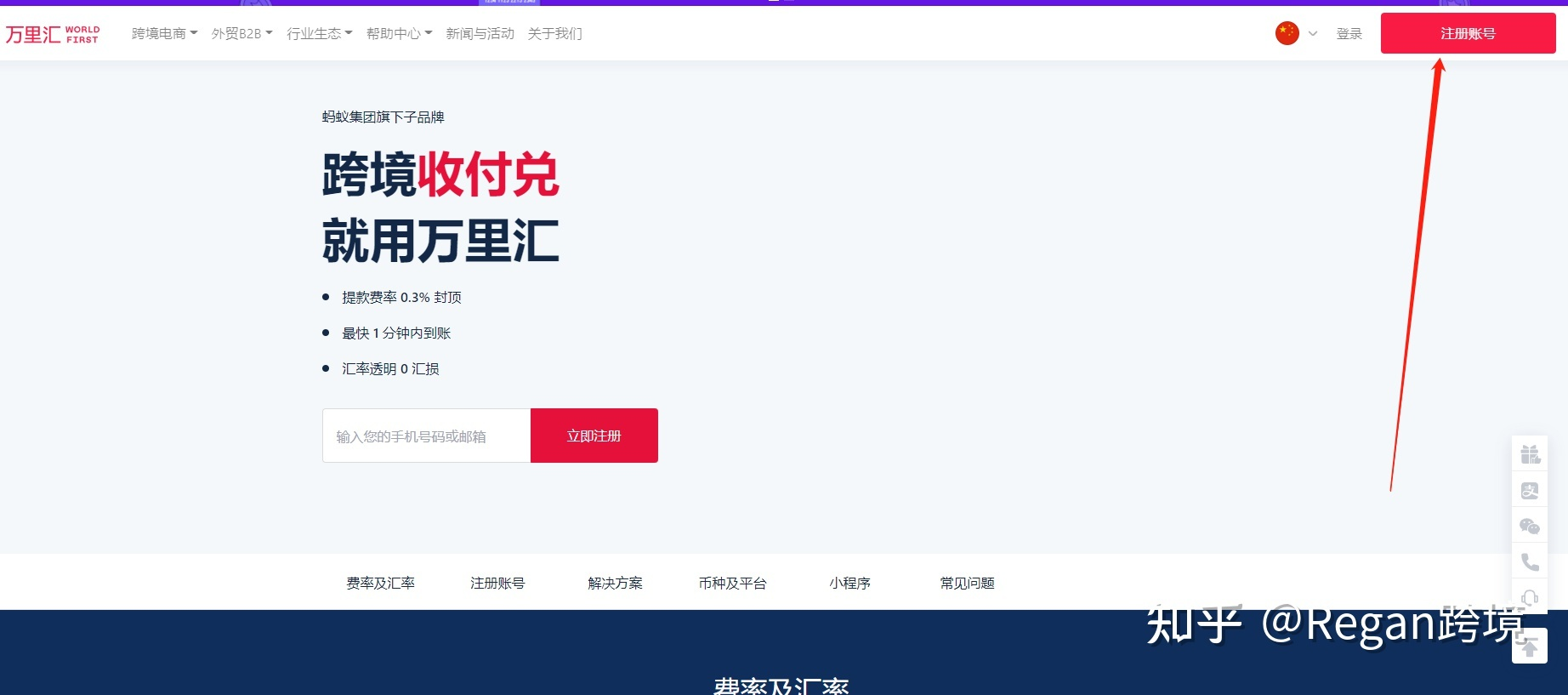Switch to the 注册账号 section tab
This screenshot has width=1568, height=695.
[497, 583]
